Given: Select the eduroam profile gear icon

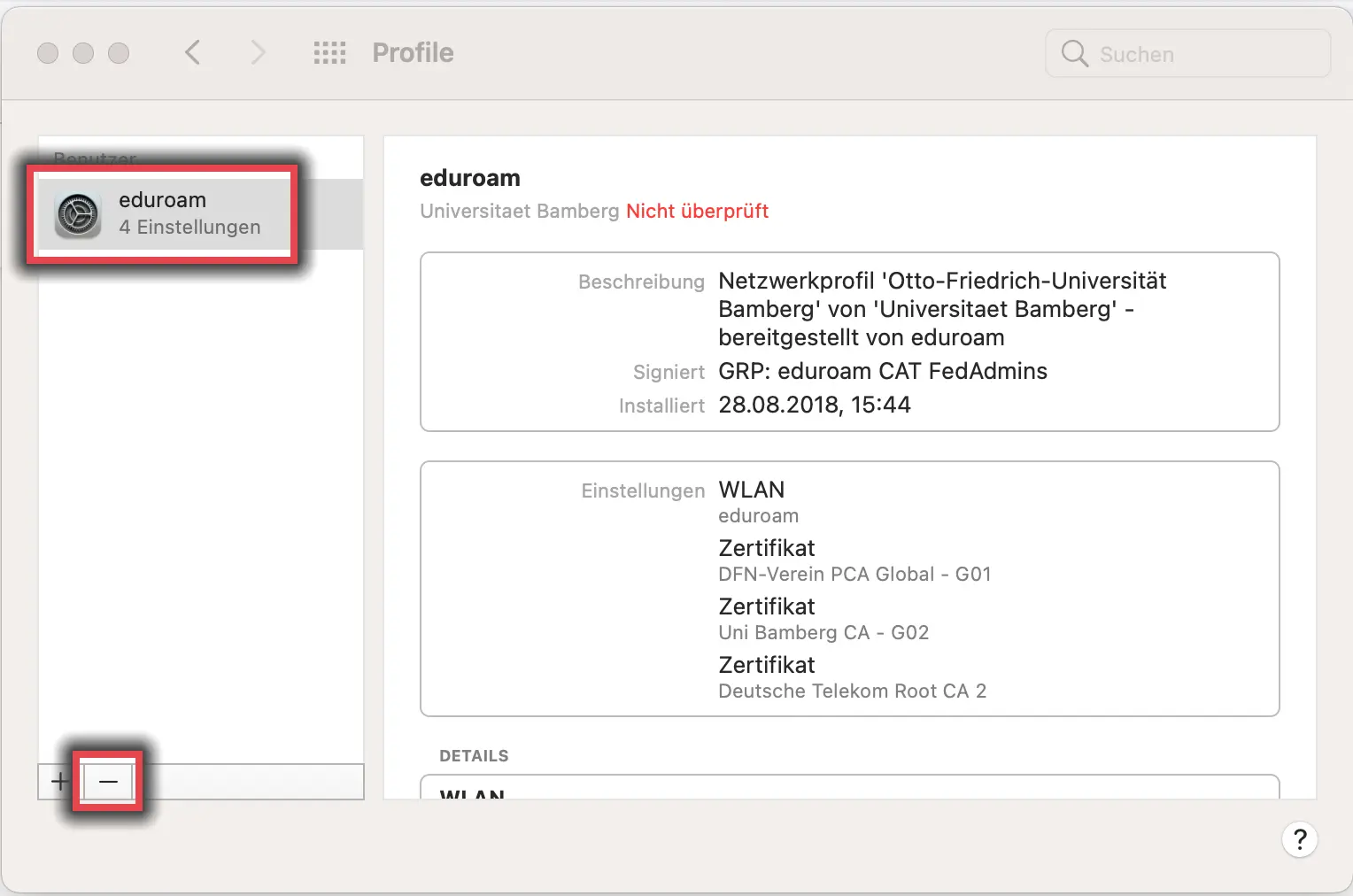Looking at the screenshot, I should pyautogui.click(x=78, y=215).
